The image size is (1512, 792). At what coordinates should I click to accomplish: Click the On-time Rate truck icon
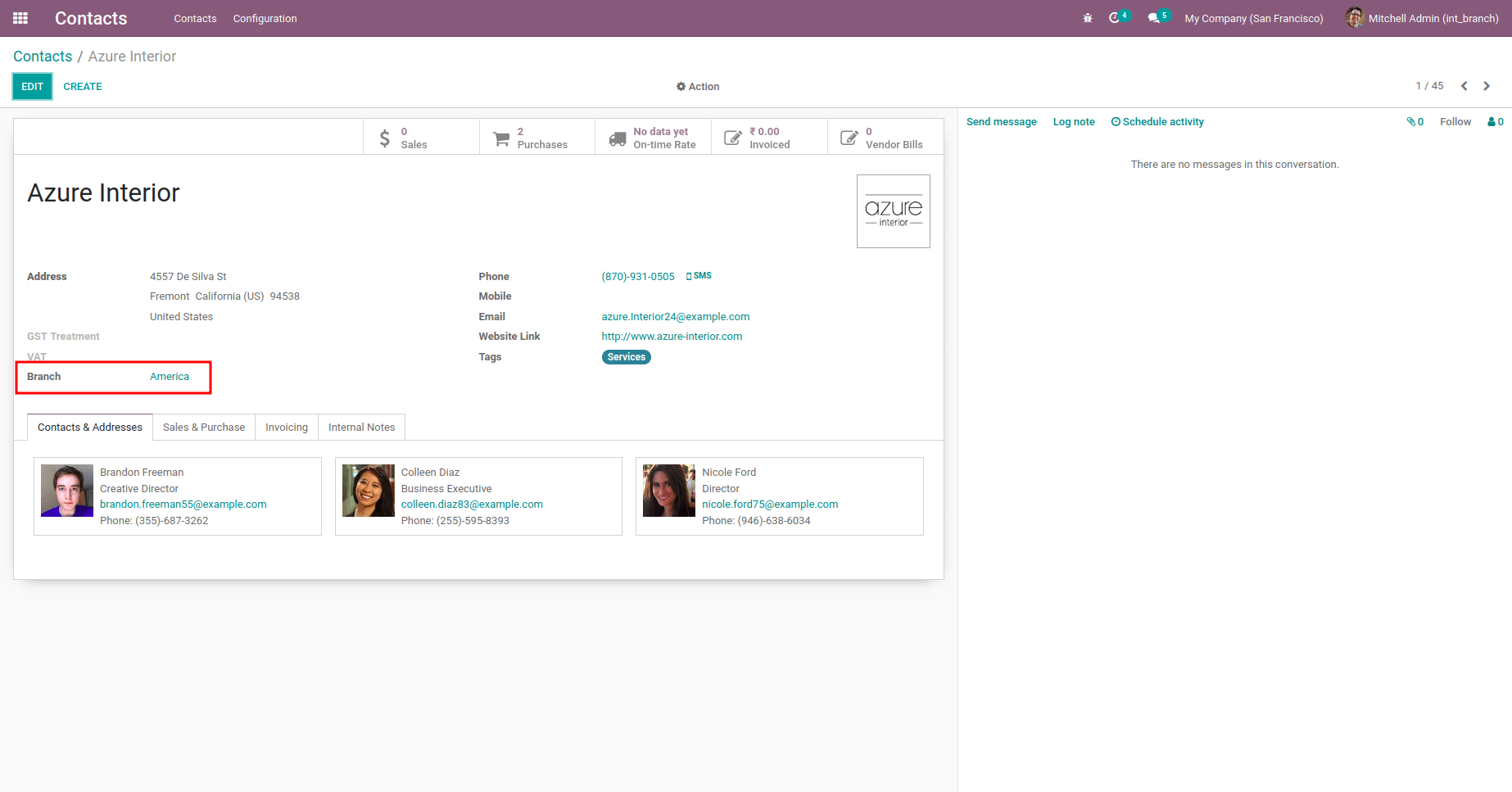pyautogui.click(x=618, y=138)
